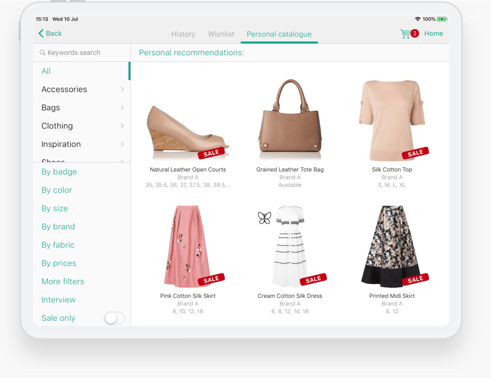Click the 'Silk Cotton Top' title

392,170
